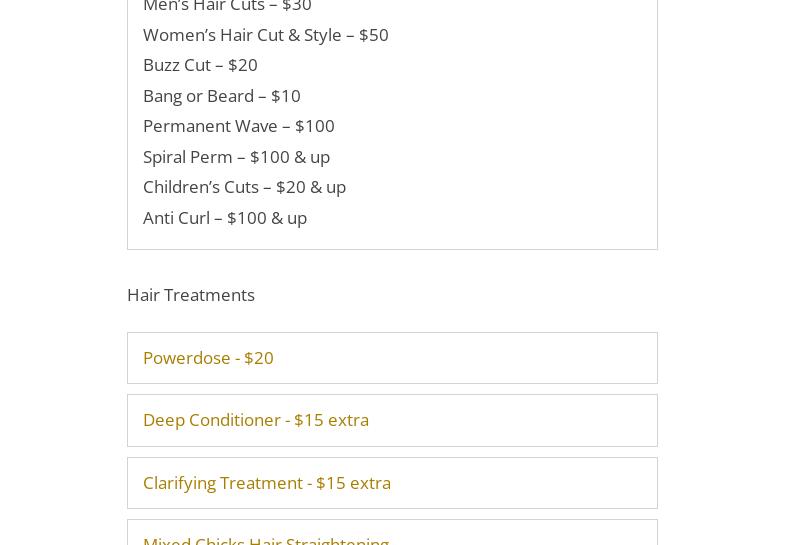Screen dimensions: 785x545
Task: Click the $50 price for Women's Hair Cut
Action: pyautogui.click(x=373, y=35)
